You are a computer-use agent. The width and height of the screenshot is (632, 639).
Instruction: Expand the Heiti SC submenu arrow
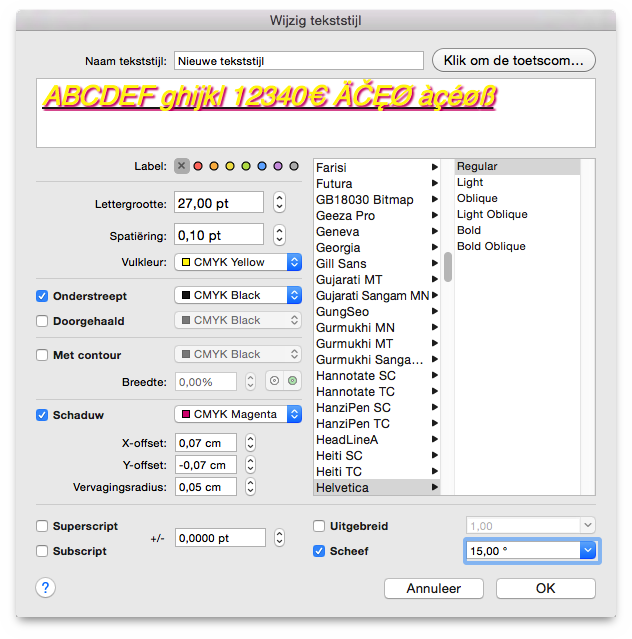(x=435, y=455)
